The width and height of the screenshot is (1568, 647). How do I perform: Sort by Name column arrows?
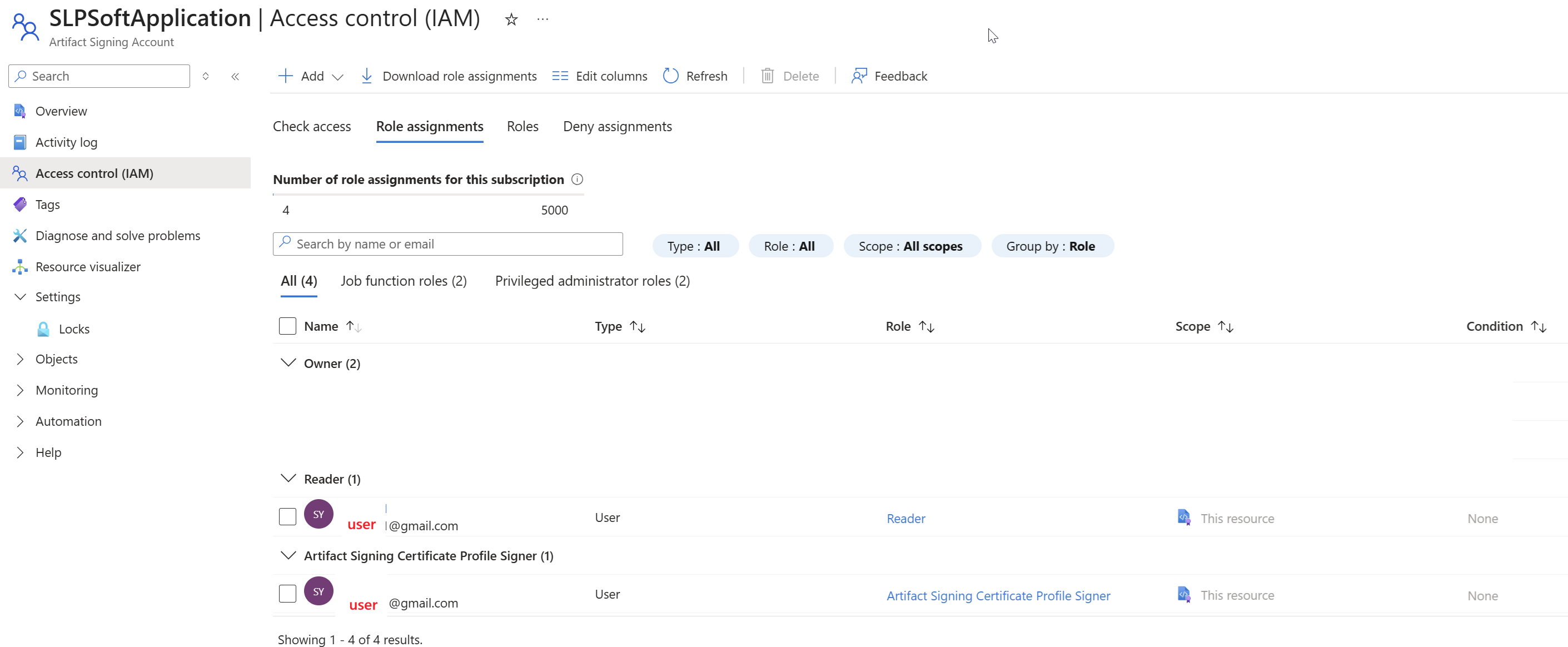pos(354,326)
